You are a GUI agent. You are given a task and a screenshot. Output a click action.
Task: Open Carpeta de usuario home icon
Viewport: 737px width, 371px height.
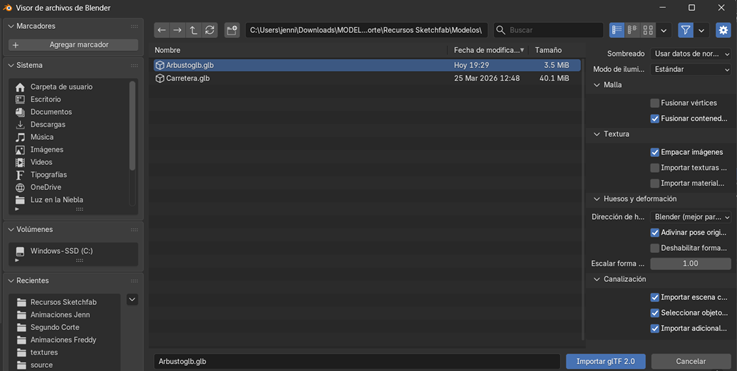click(x=20, y=87)
